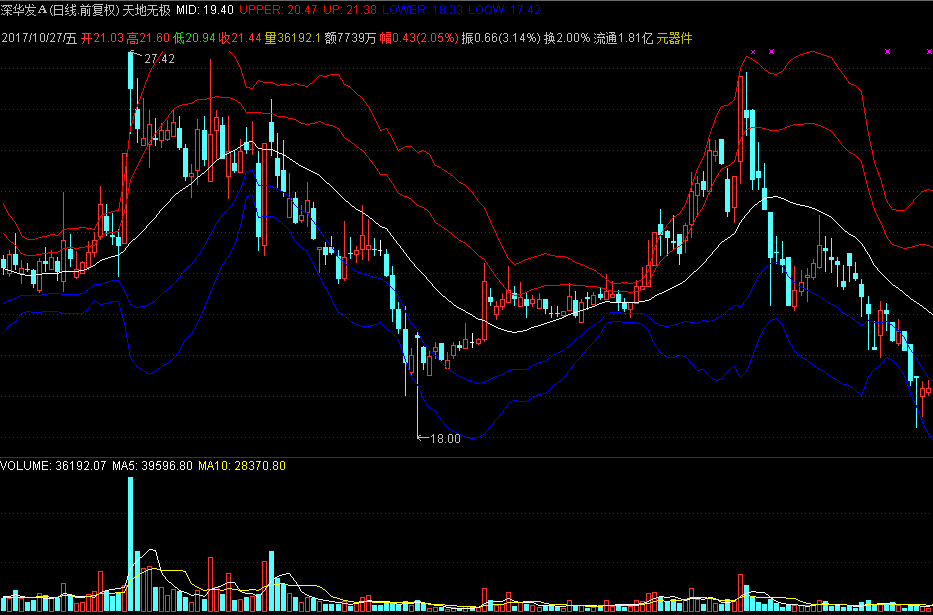Select the MA5: 39596.80 readout
933x615 pixels.
pyautogui.click(x=152, y=466)
